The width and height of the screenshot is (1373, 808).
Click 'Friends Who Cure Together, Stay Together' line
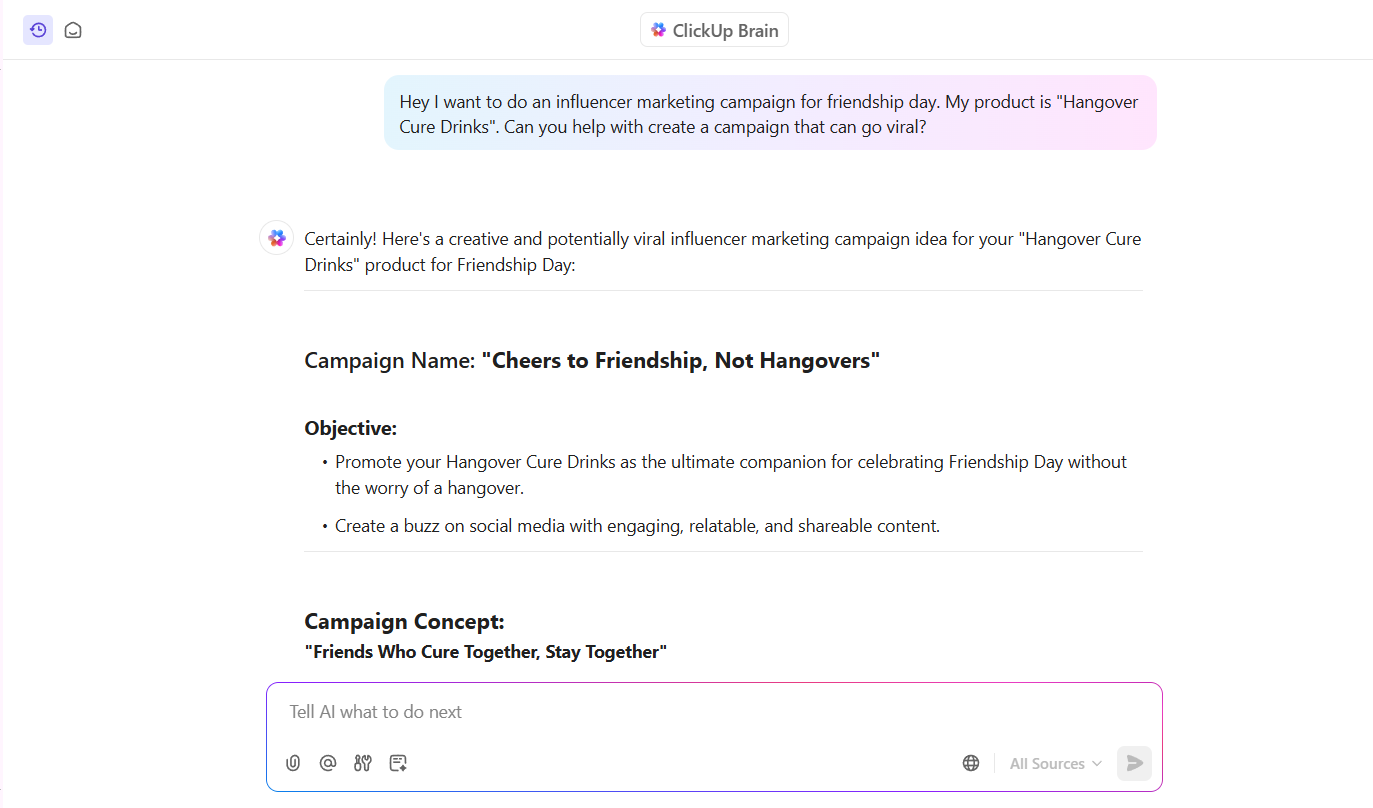tap(486, 652)
